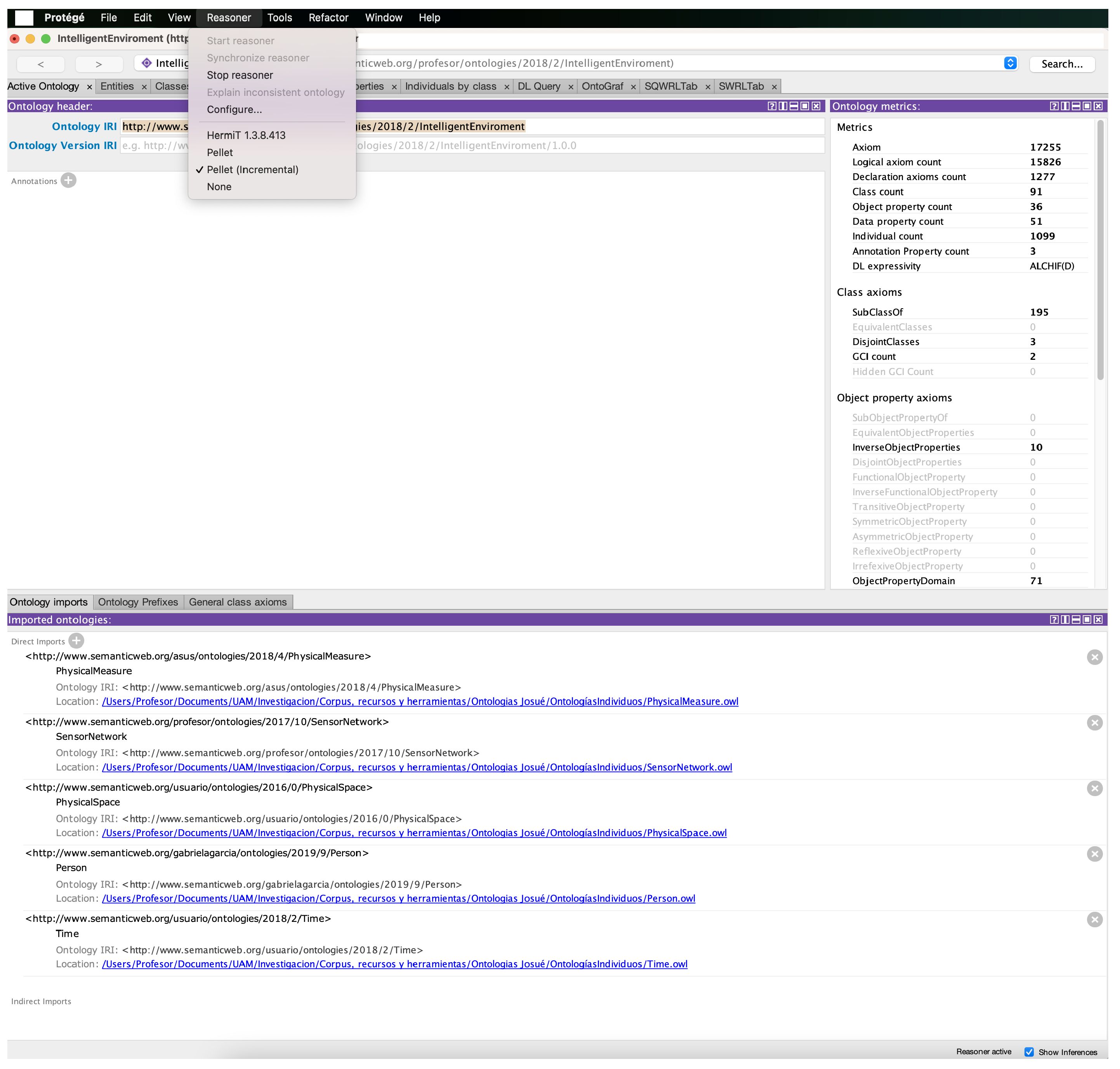The height and width of the screenshot is (1069, 1120).
Task: Click help icon in Ontology metrics header
Action: click(1054, 106)
